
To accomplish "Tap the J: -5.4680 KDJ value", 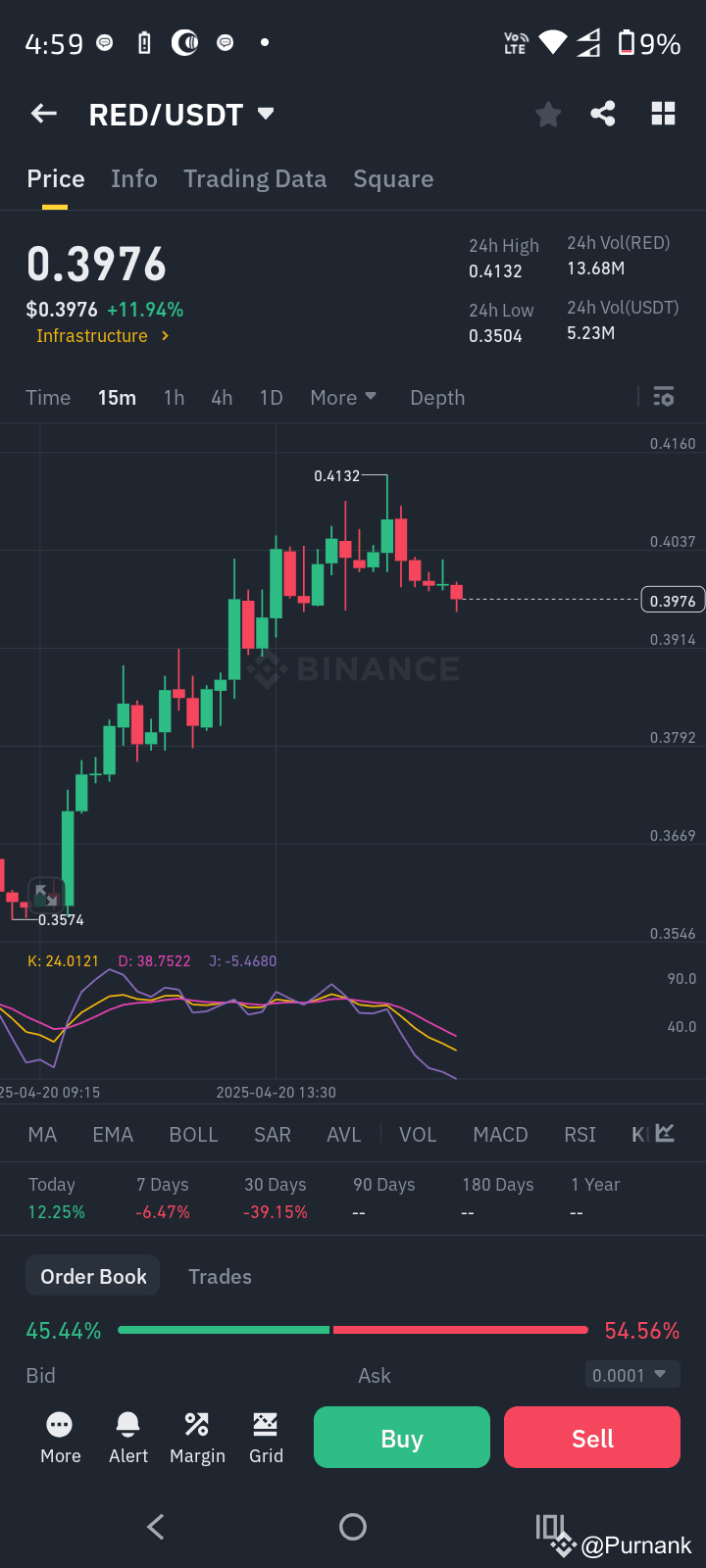I will tap(243, 960).
